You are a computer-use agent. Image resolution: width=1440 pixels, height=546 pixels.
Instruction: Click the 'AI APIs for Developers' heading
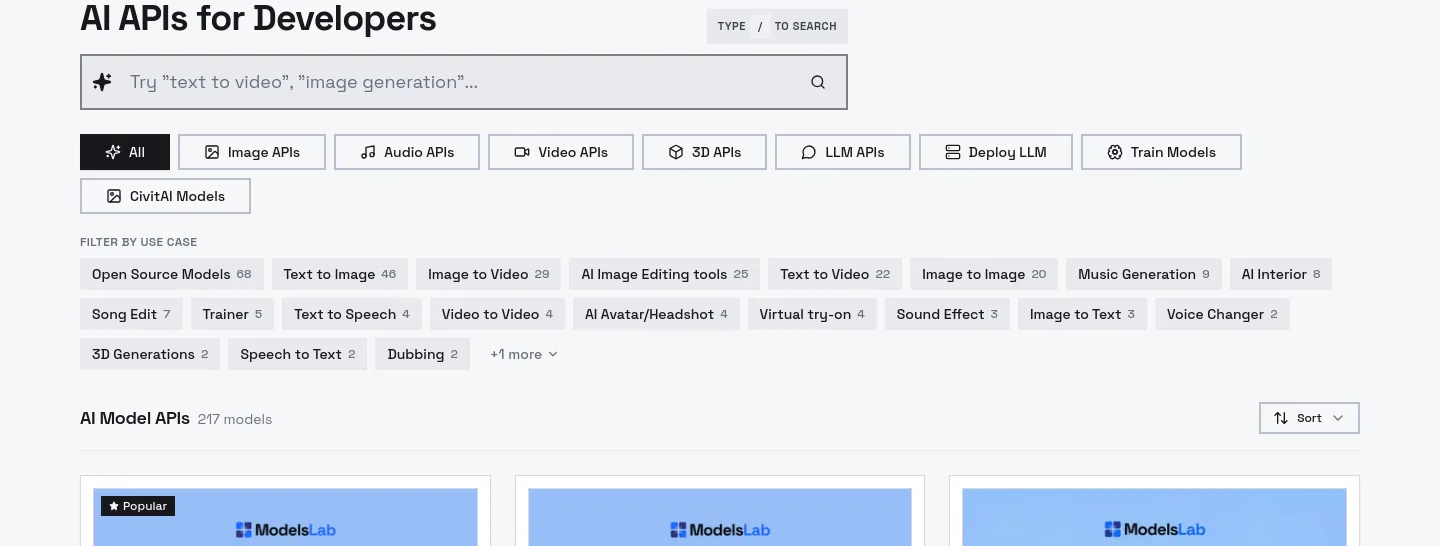pos(258,18)
